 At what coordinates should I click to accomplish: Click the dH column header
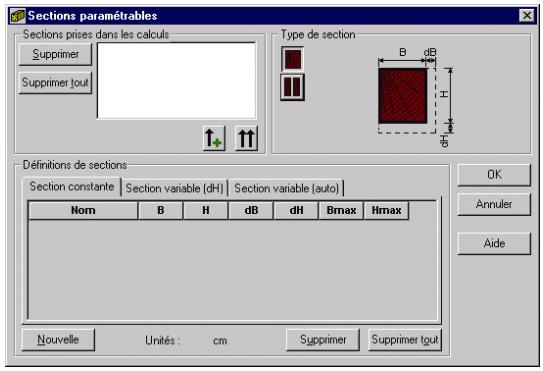[296, 210]
